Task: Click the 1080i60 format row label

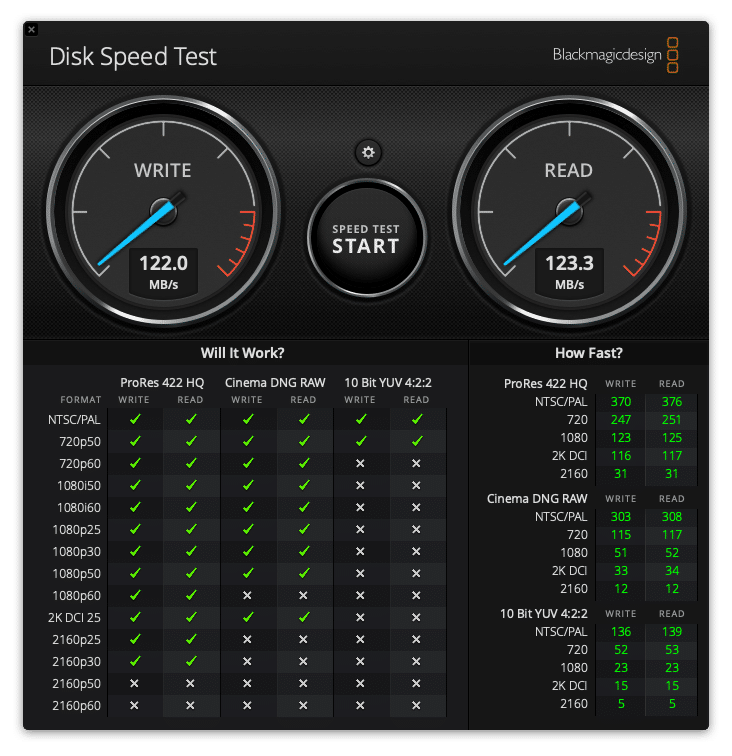Action: [79, 508]
